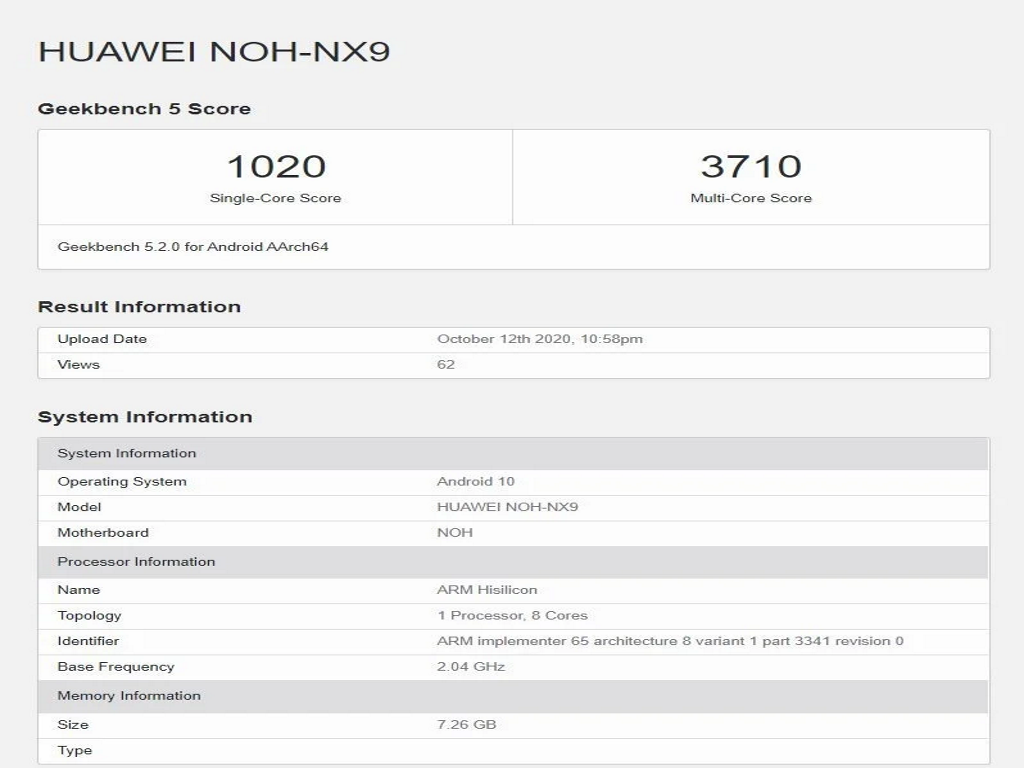
Task: Click the Processor Information table header
Action: point(513,562)
